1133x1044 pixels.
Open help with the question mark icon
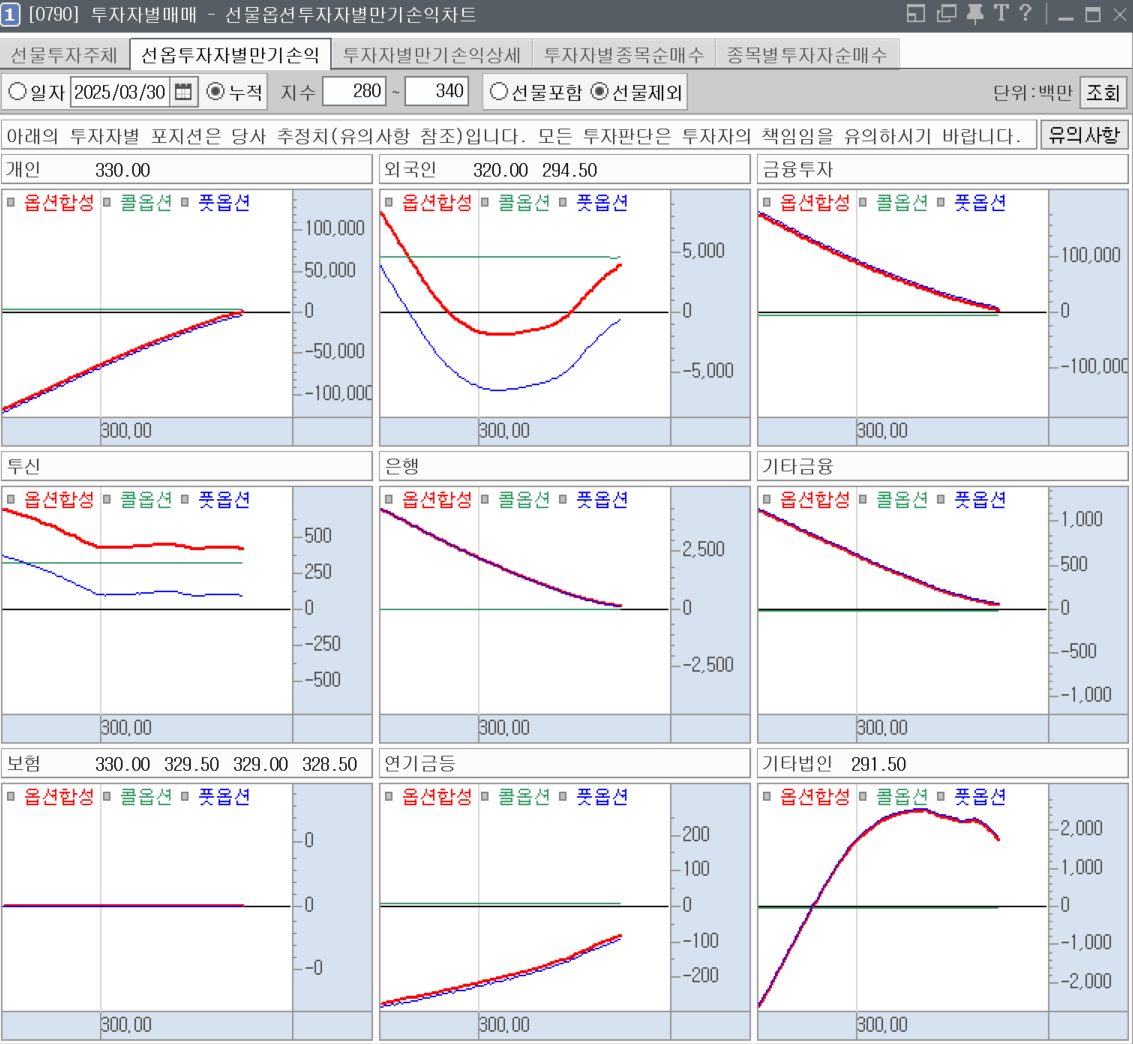(x=1024, y=14)
